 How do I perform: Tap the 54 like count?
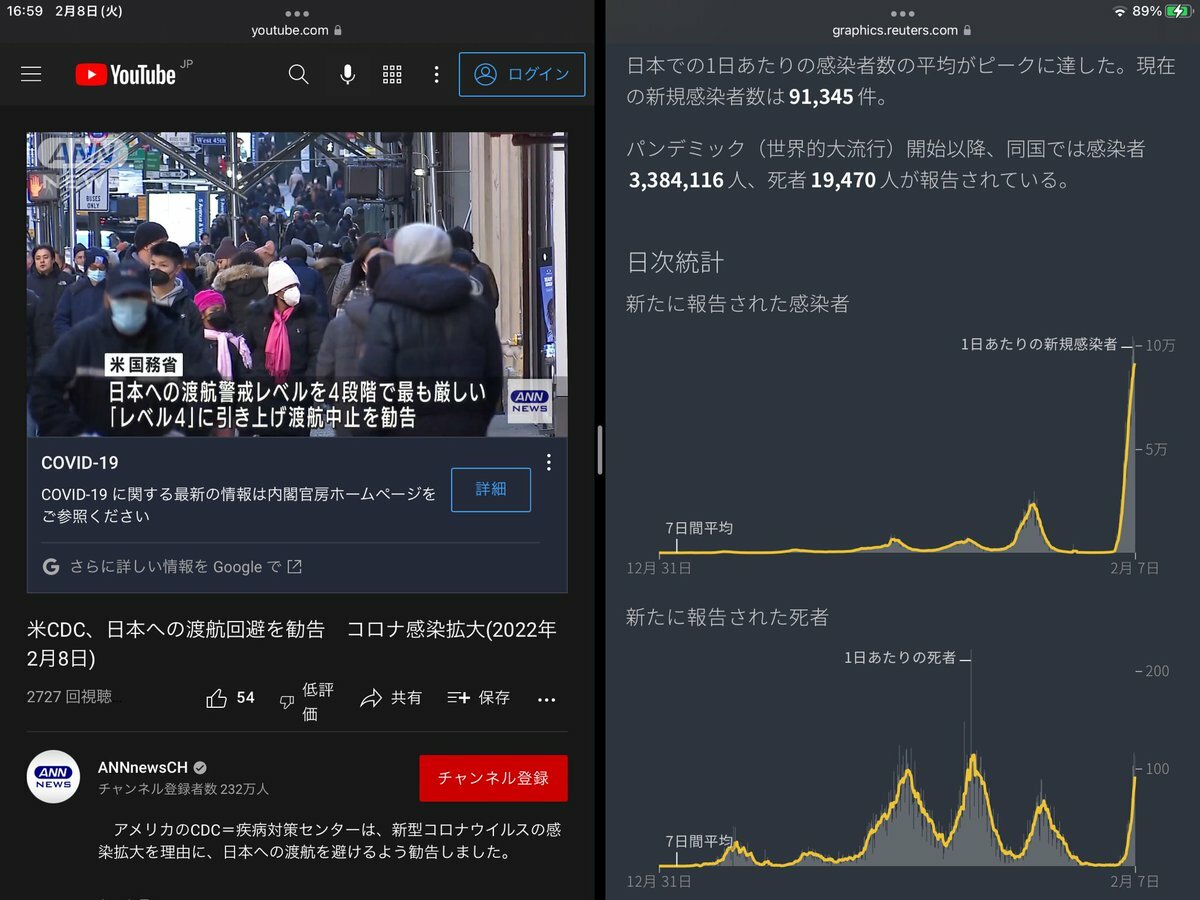246,698
